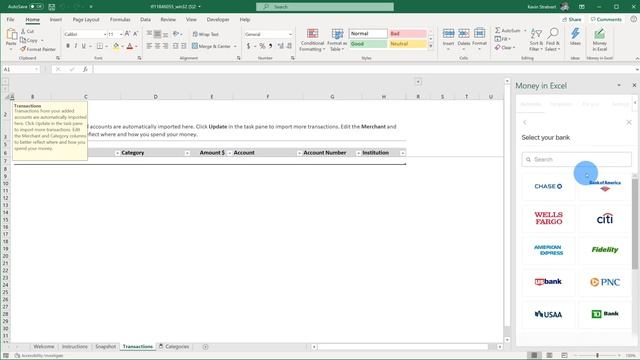Screen dimensions: 640x360
Task: Open the Amount $ column filter dropdown
Action: (x=229, y=153)
